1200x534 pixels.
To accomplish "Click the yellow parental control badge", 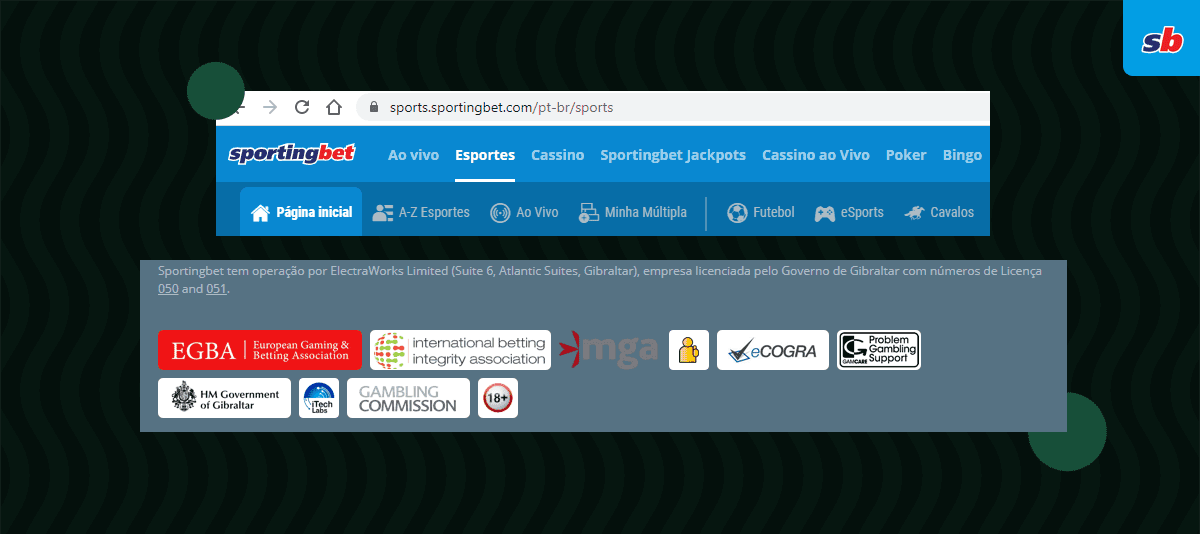I will coord(689,350).
